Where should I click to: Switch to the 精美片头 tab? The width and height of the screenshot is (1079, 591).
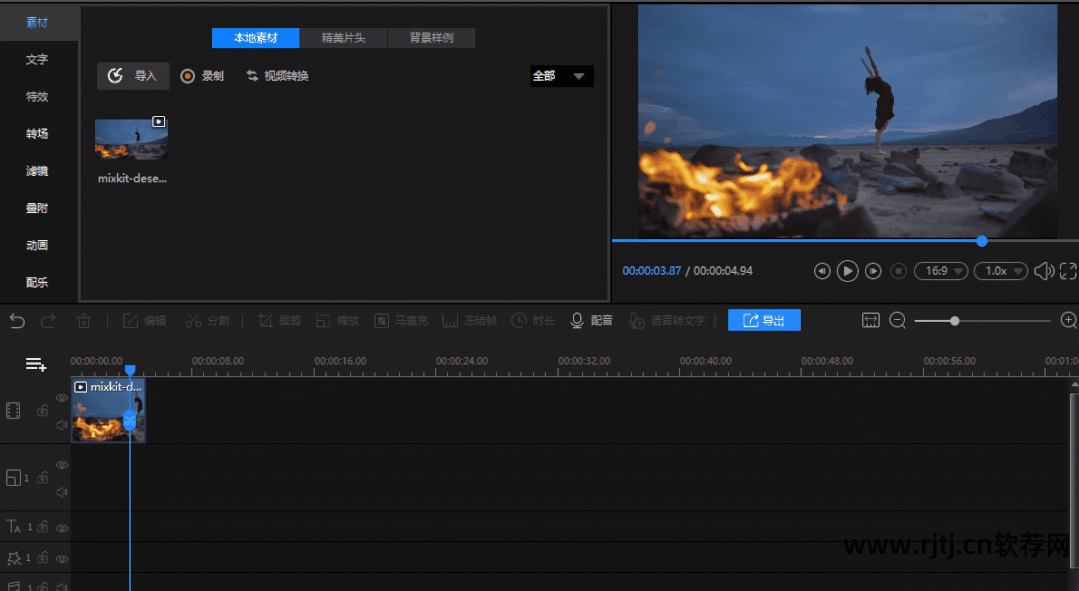(x=343, y=38)
